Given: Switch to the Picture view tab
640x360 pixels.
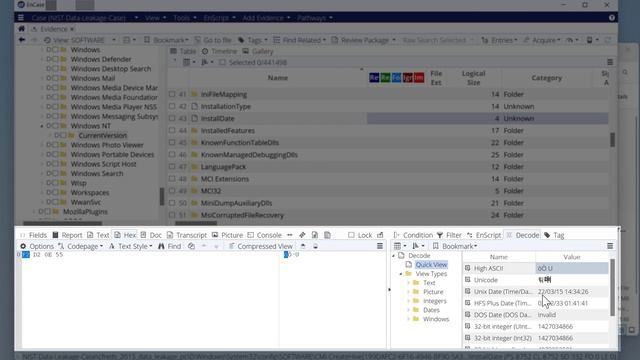Looking at the screenshot, I should pos(227,235).
